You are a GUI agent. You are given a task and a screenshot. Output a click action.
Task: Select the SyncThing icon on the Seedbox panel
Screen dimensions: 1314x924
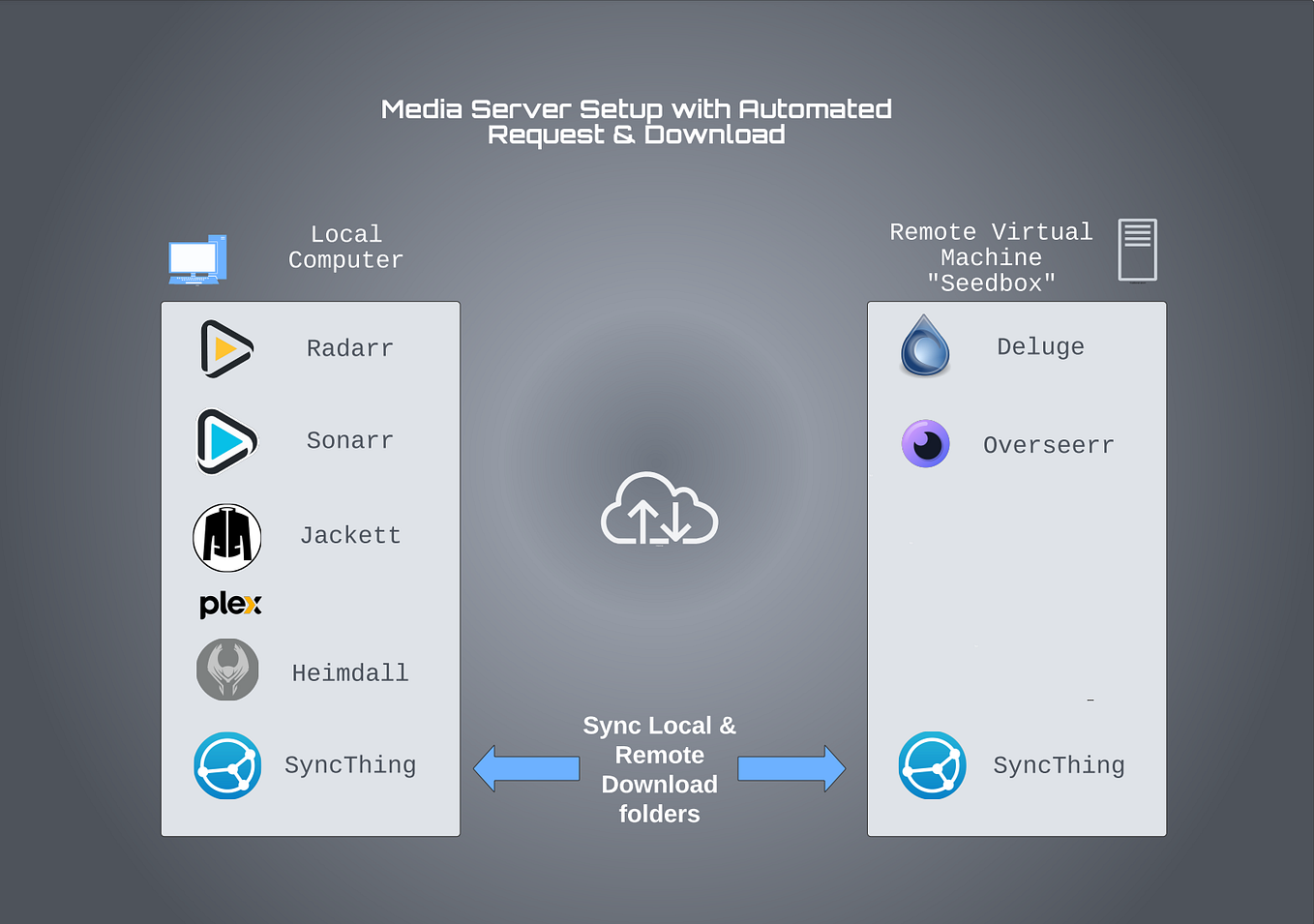click(932, 765)
